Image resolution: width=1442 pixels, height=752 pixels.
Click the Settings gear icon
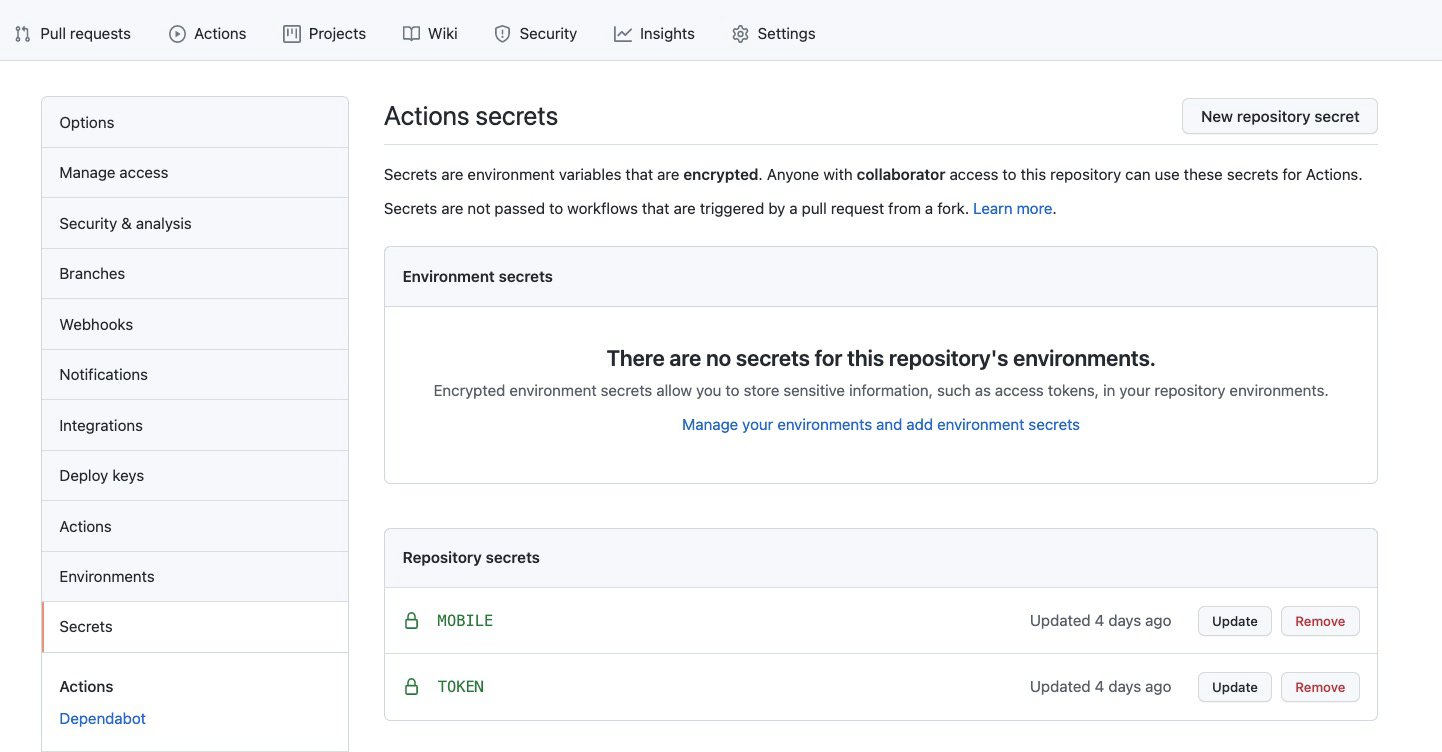pos(740,34)
